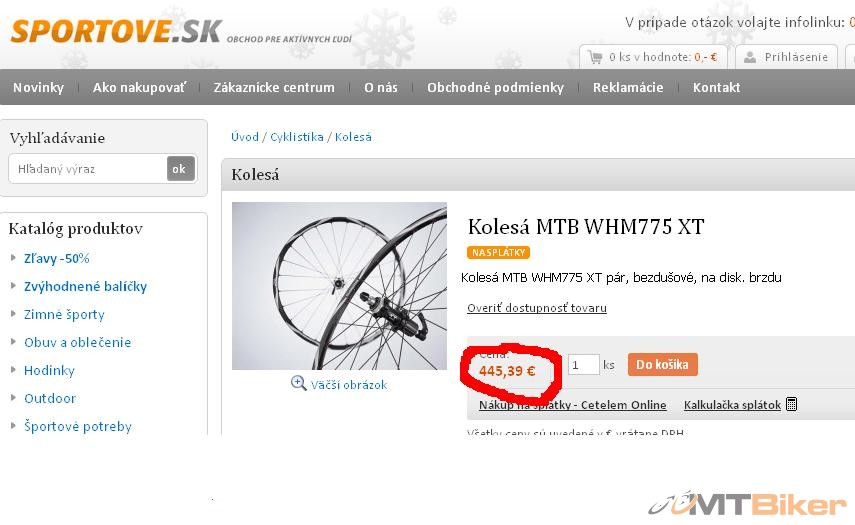The width and height of the screenshot is (855, 525).
Task: Follow the Cyklistika breadcrumb link
Action: (297, 137)
